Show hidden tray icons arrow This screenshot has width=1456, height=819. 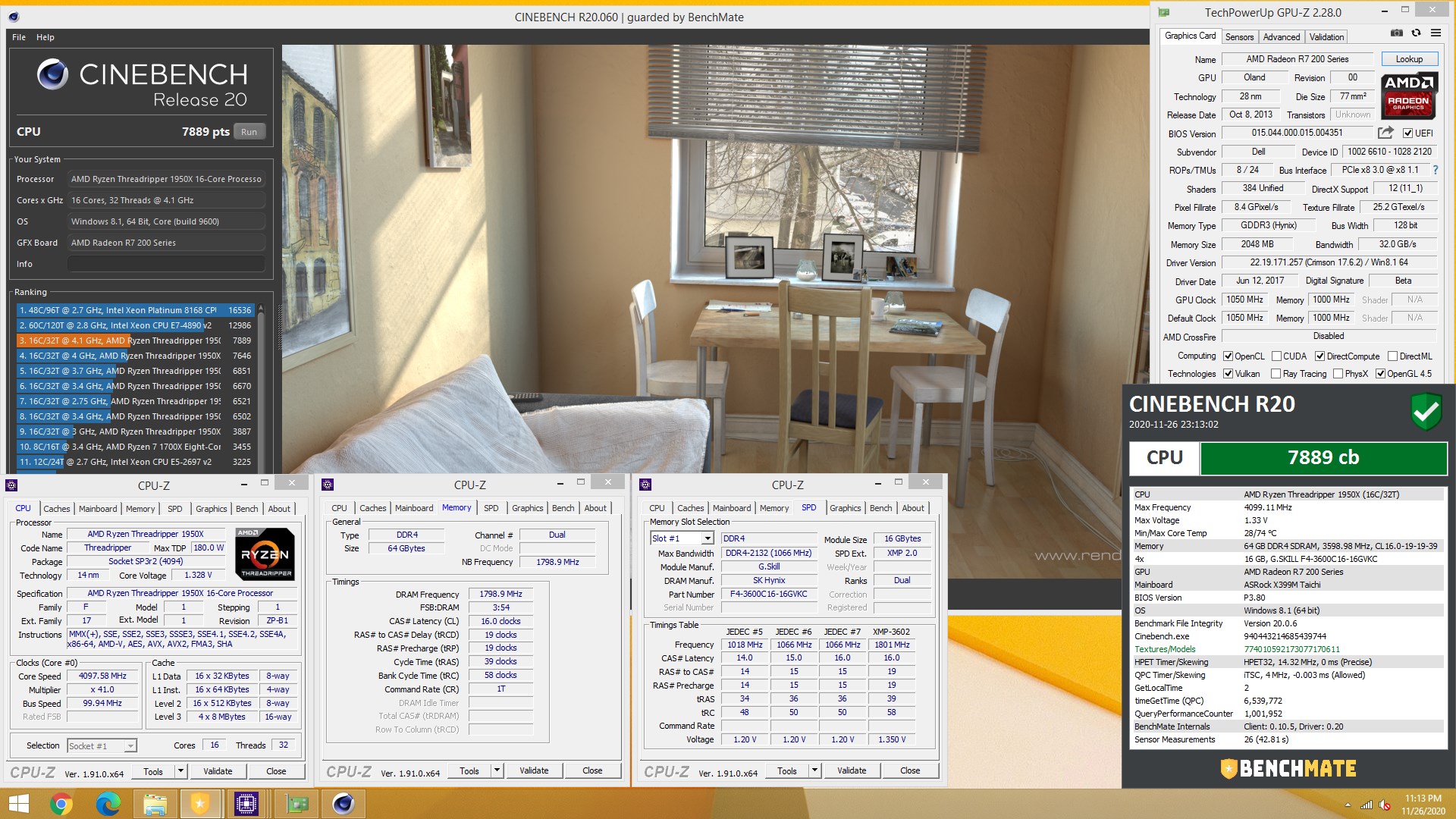pyautogui.click(x=1348, y=805)
